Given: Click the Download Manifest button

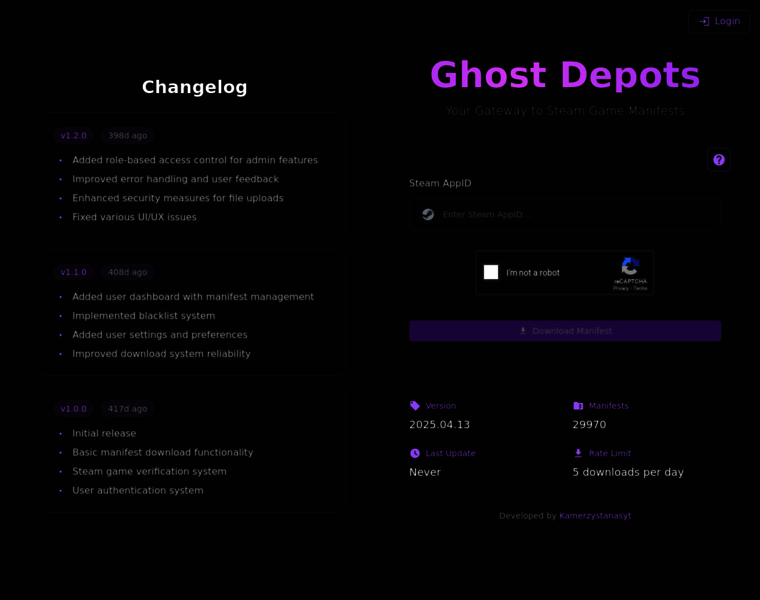Looking at the screenshot, I should [565, 331].
